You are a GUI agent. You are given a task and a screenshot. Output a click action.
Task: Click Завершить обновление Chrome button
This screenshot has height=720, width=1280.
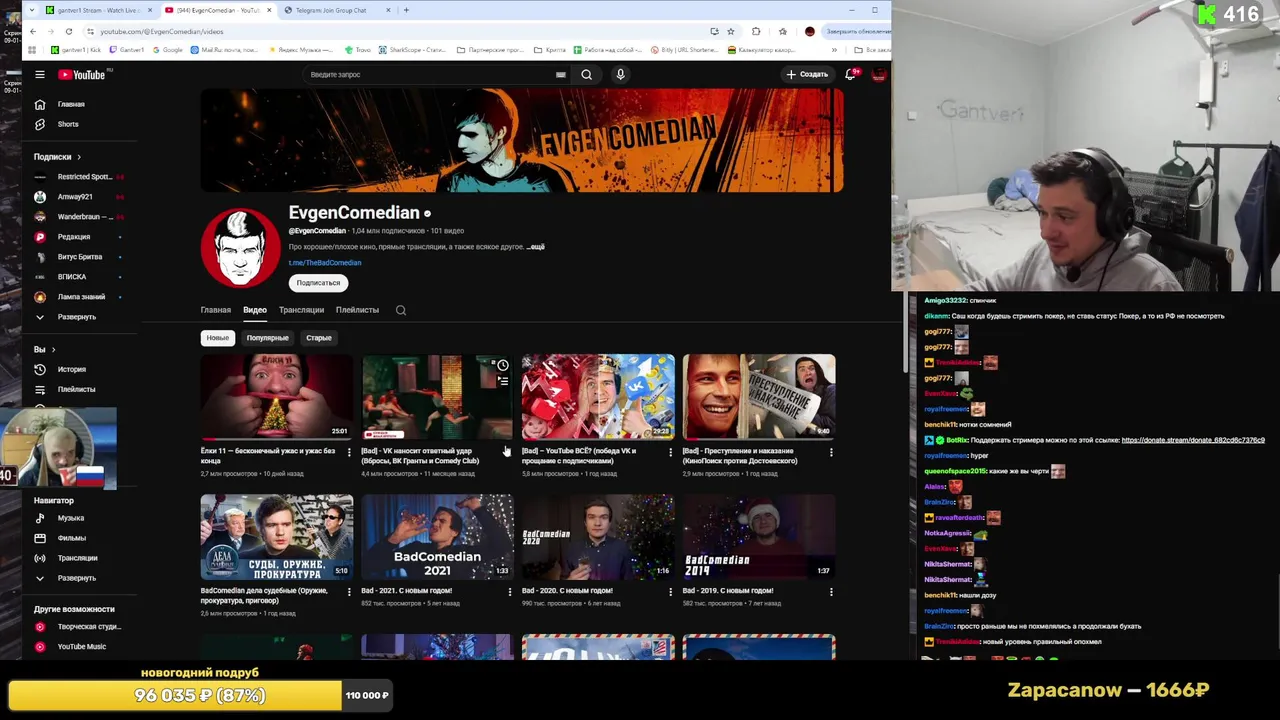[858, 31]
